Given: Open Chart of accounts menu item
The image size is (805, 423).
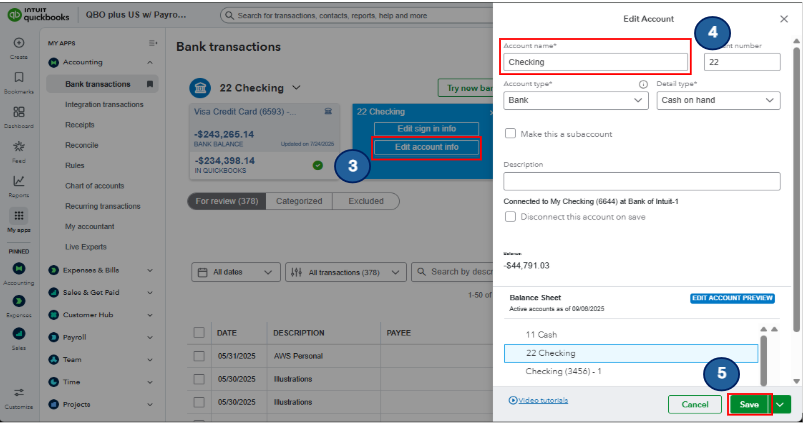Looking at the screenshot, I should click(94, 186).
